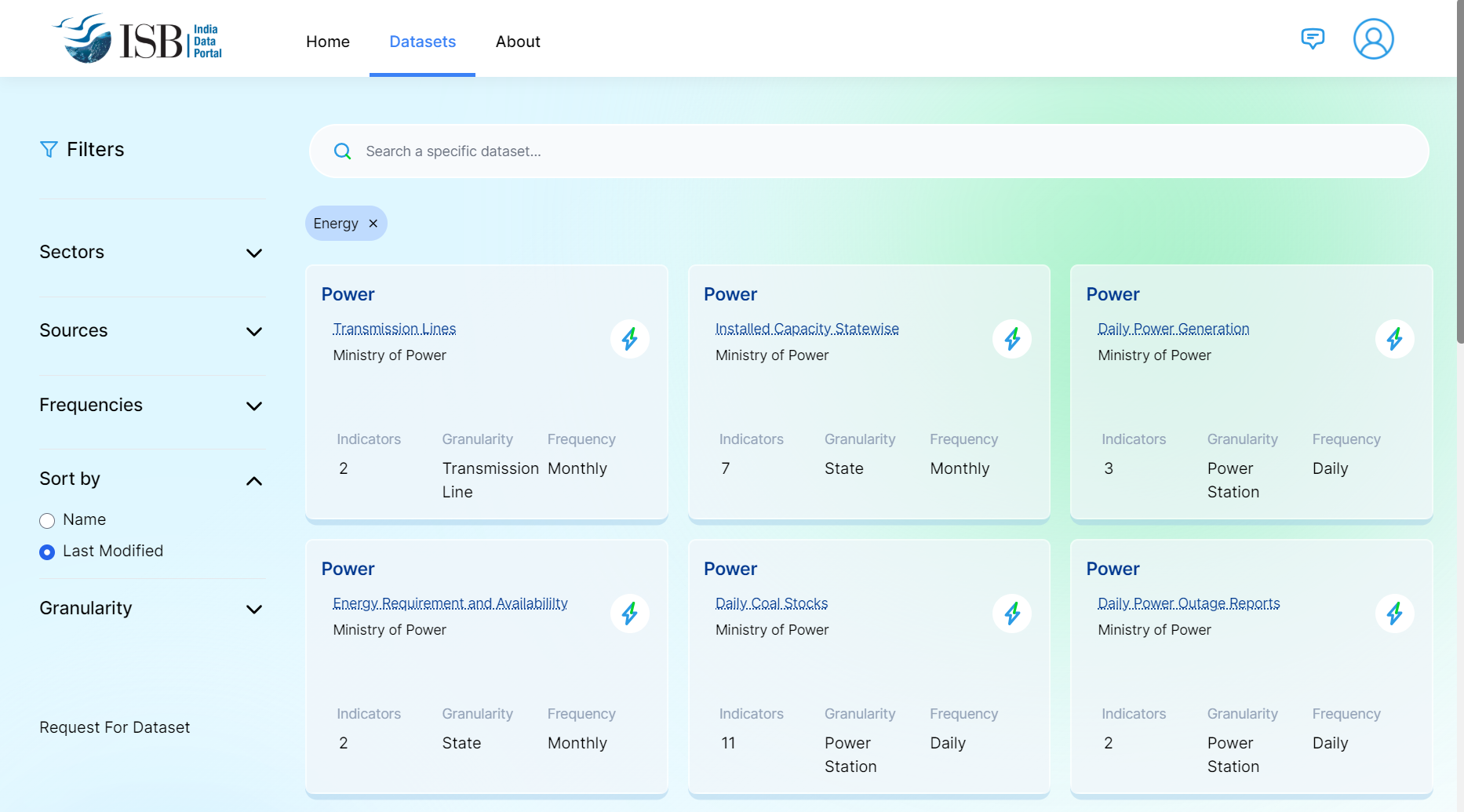The width and height of the screenshot is (1464, 812).
Task: Open the user profile icon
Action: (1373, 39)
